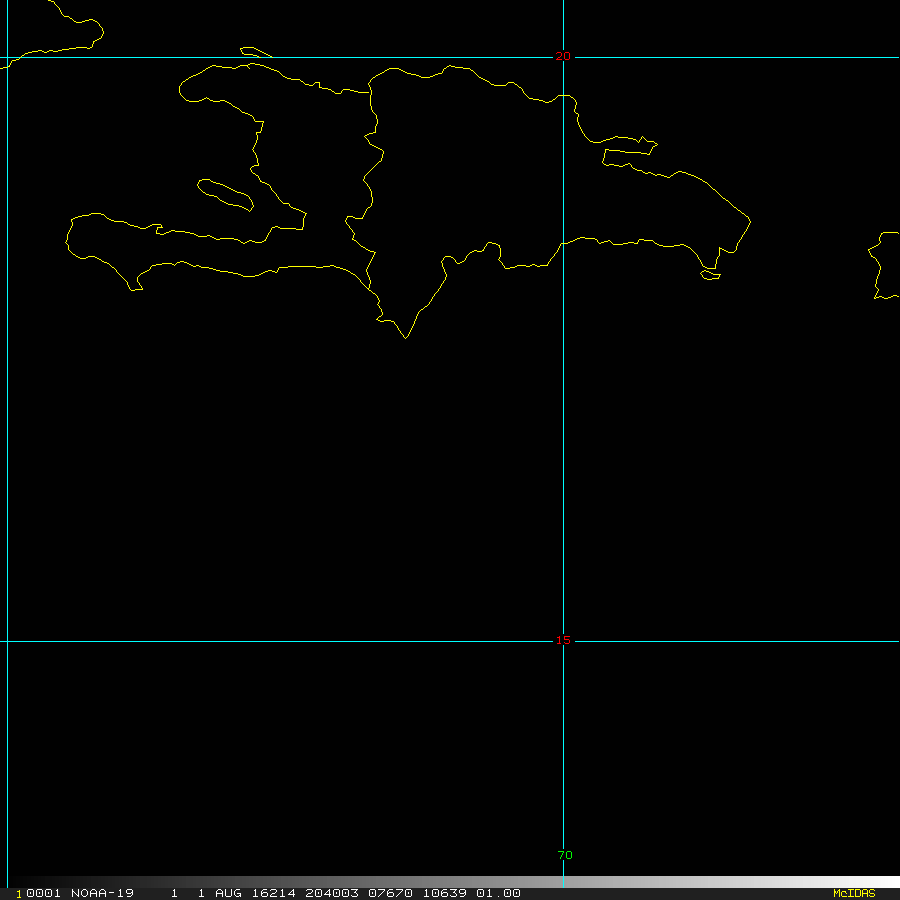Click the AUG date text in status bar
Viewport: 900px width, 900px height.
[227, 893]
